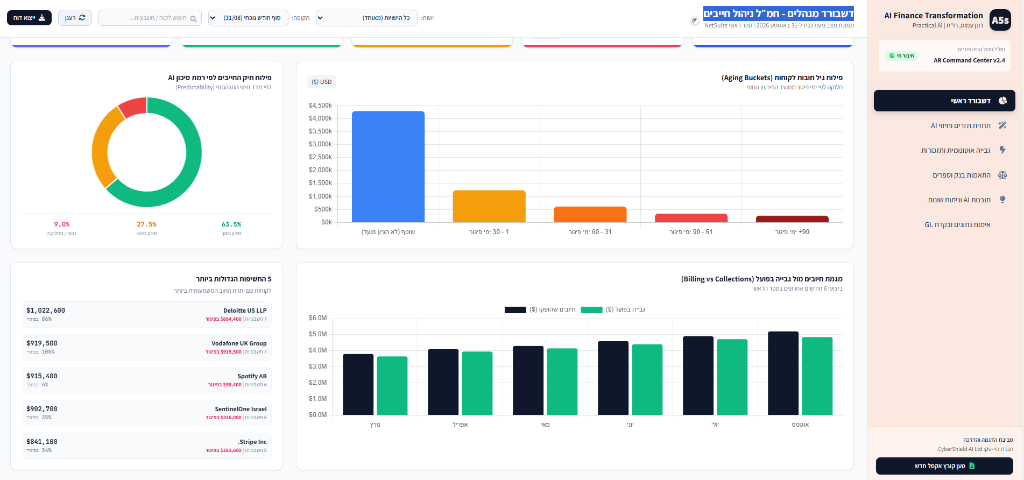
Task: Click the red segment of the donut chart
Action: click(134, 106)
